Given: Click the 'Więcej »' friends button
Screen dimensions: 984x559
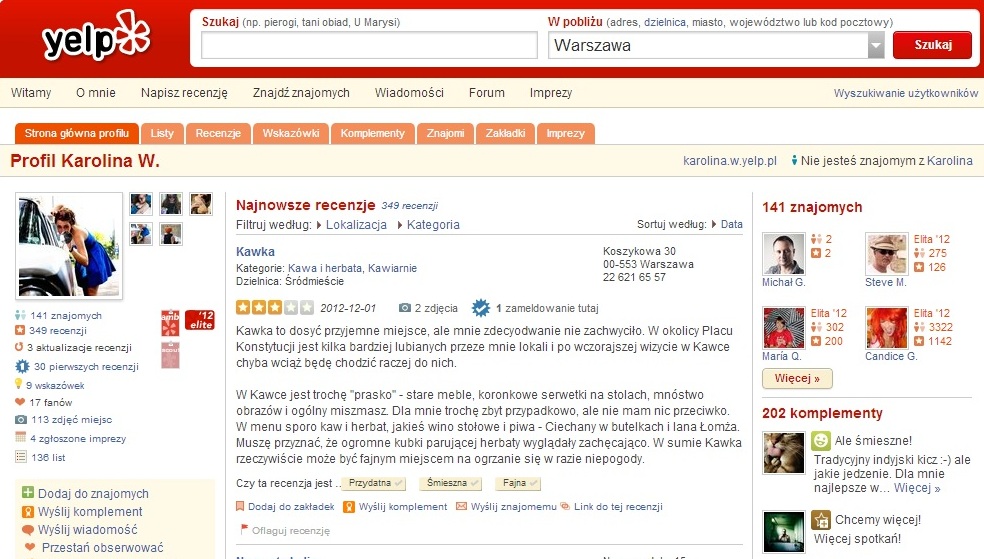Looking at the screenshot, I should 797,379.
